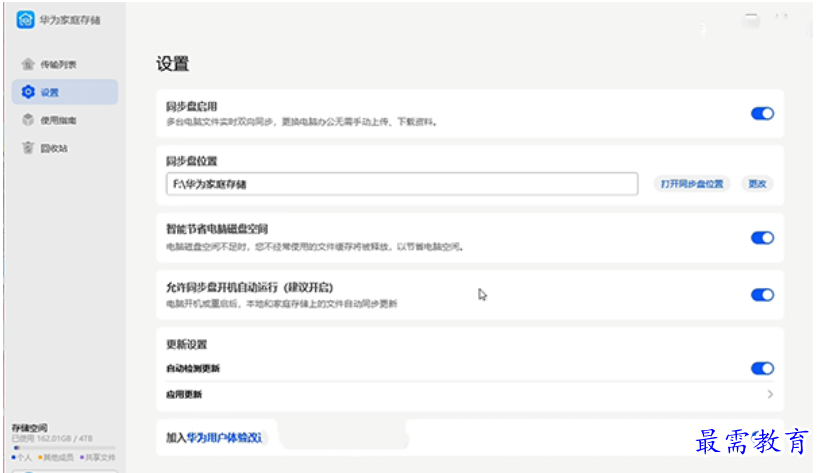Click the 同步盘启用 heading text
This screenshot has width=817, height=473.
click(191, 106)
